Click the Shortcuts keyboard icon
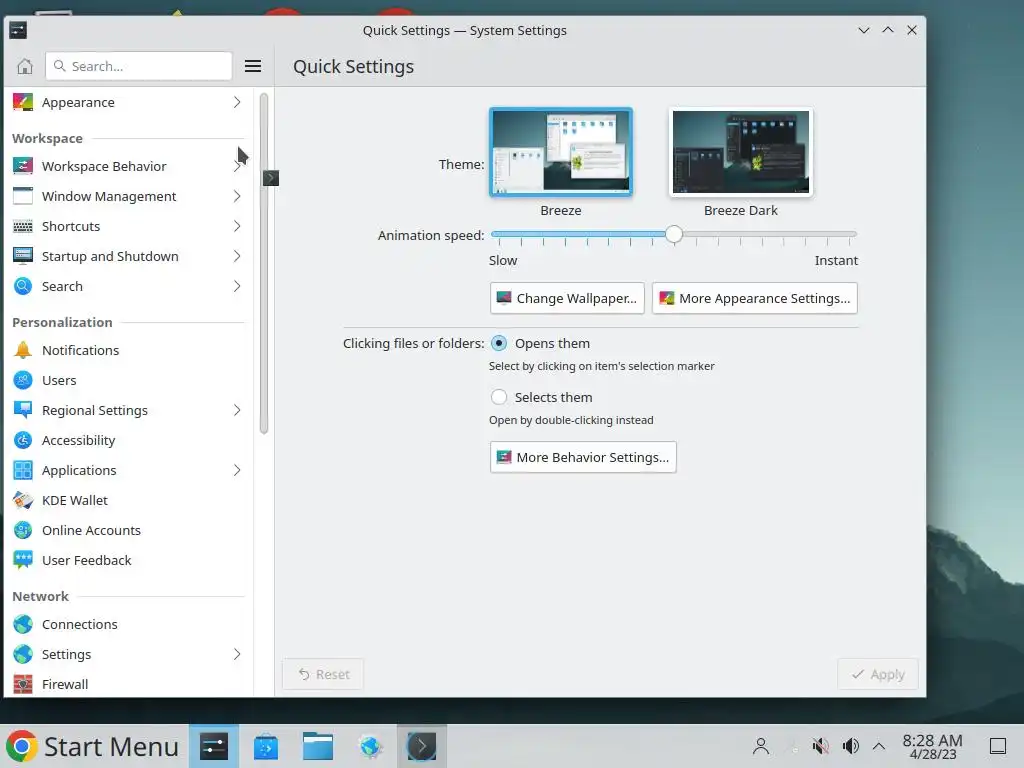The width and height of the screenshot is (1024, 768). point(23,227)
